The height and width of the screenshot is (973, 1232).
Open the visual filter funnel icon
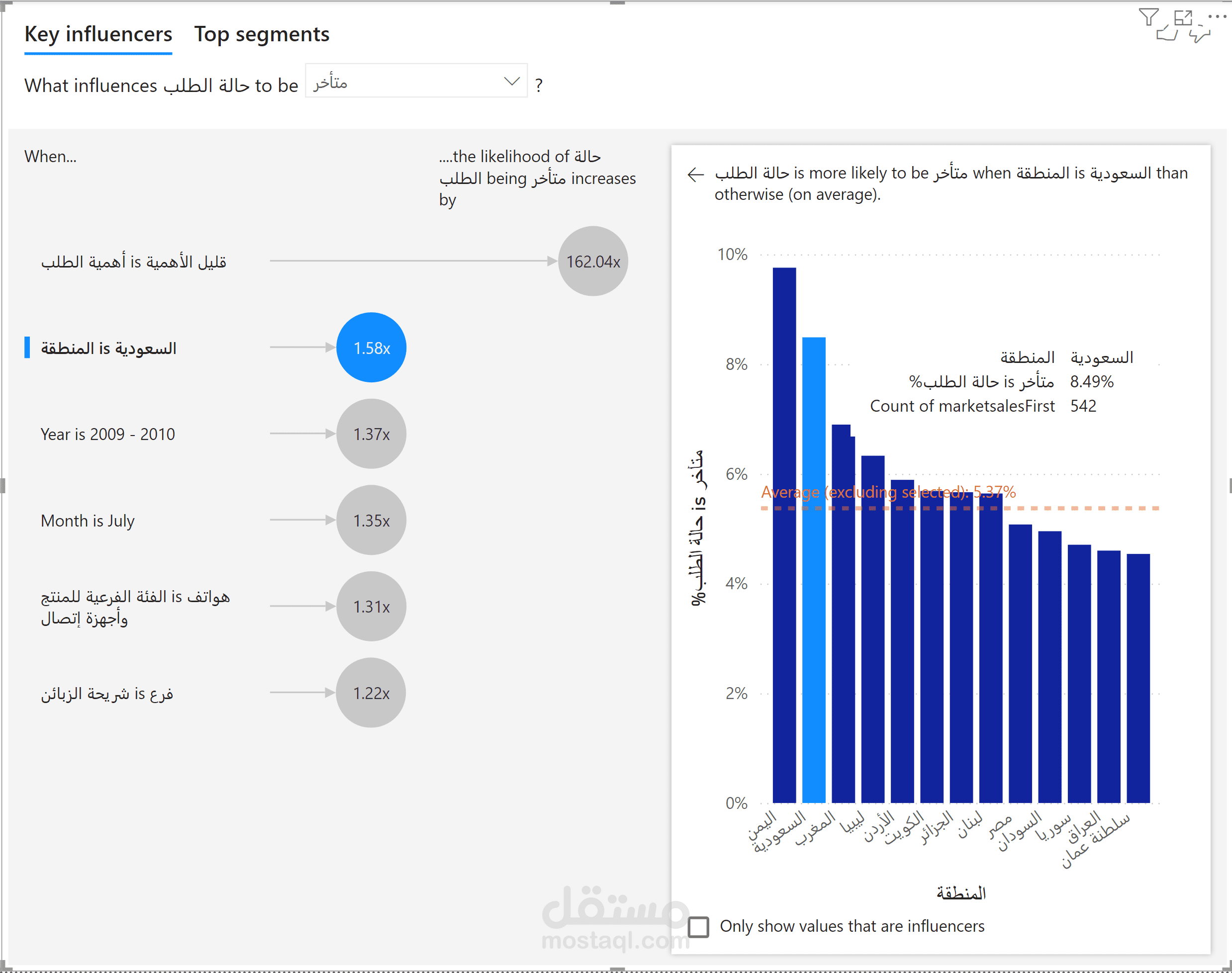(1148, 17)
